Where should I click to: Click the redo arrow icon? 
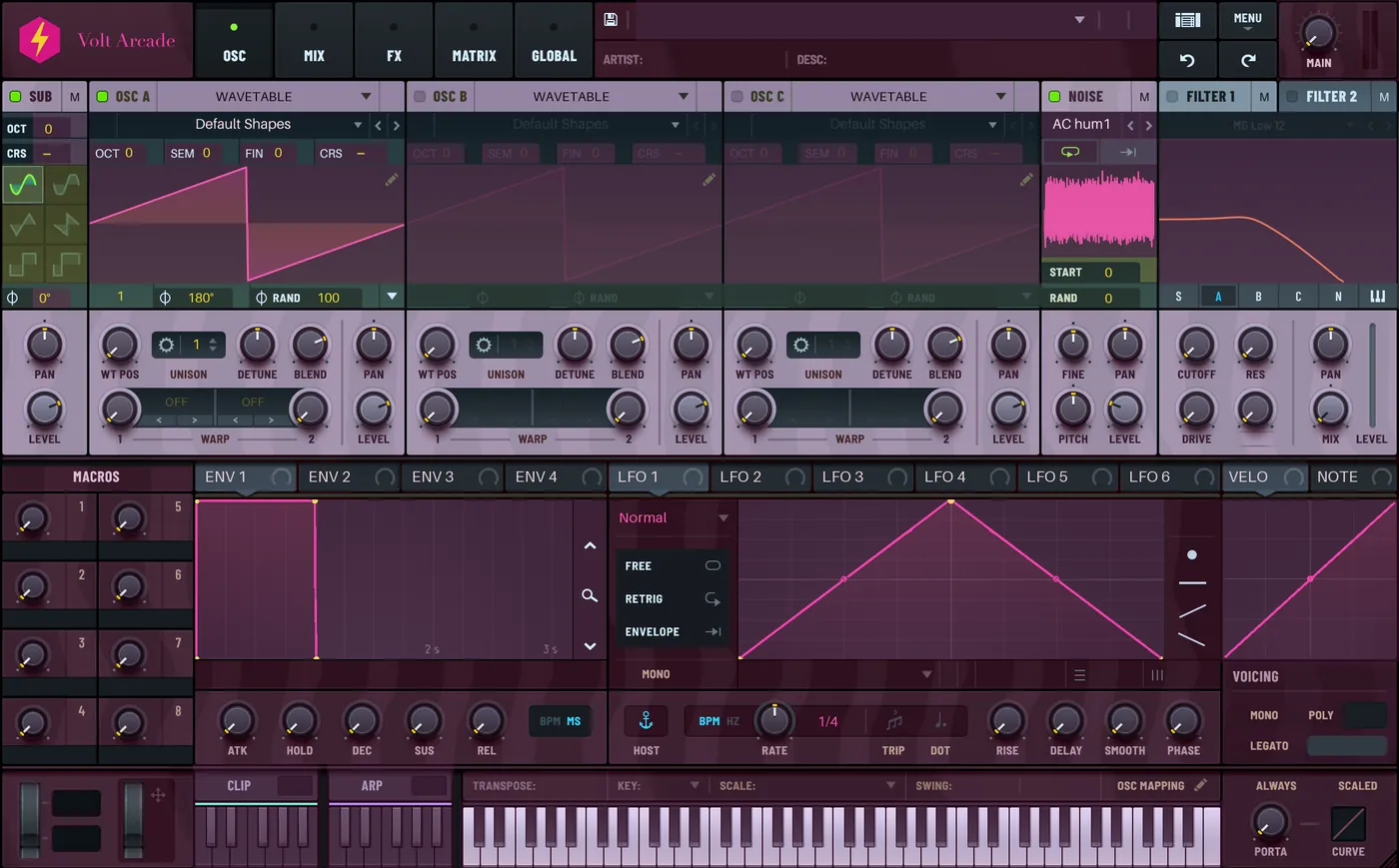(1248, 60)
